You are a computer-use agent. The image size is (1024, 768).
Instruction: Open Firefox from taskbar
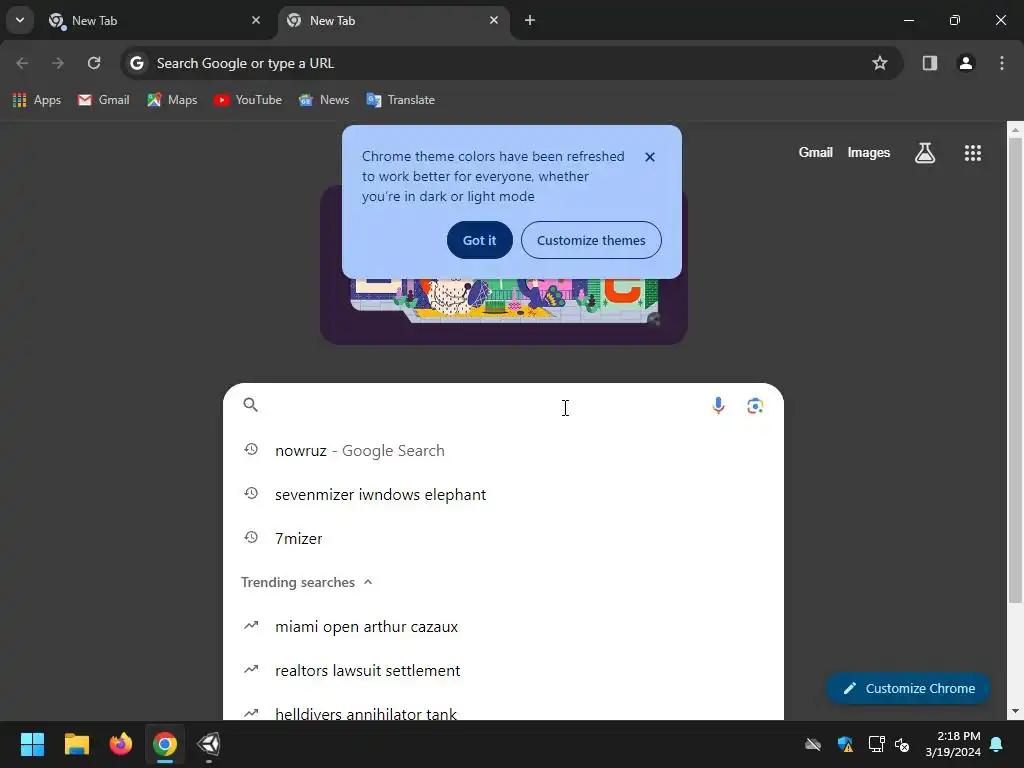(120, 744)
